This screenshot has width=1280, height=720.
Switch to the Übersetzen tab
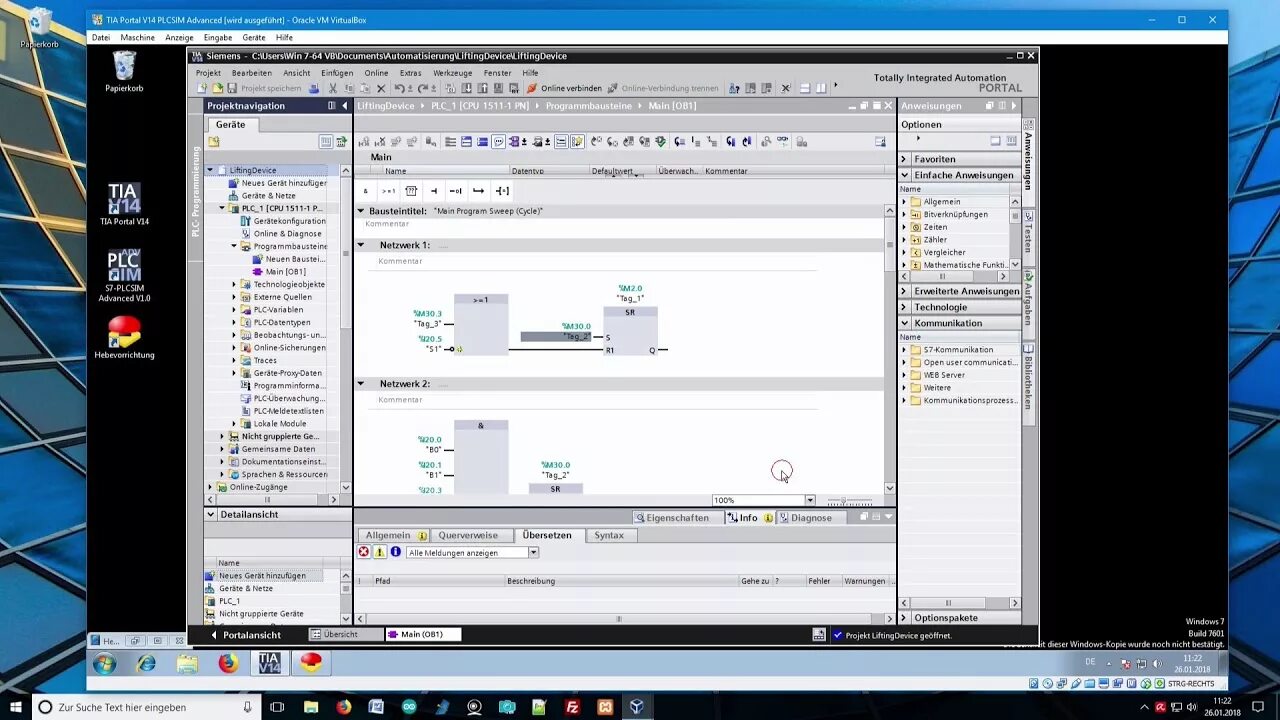pos(547,535)
